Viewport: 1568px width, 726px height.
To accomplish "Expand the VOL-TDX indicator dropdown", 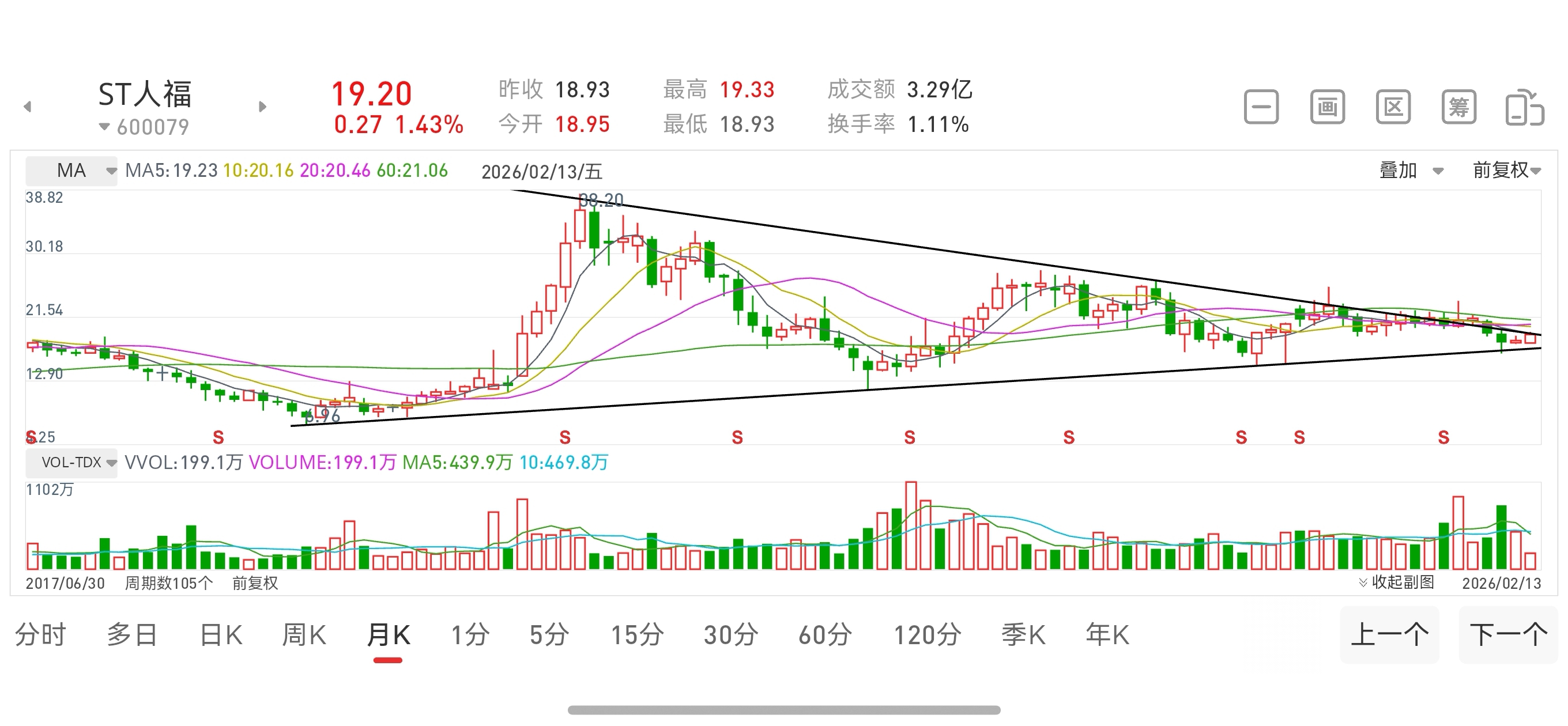I will pos(71,463).
